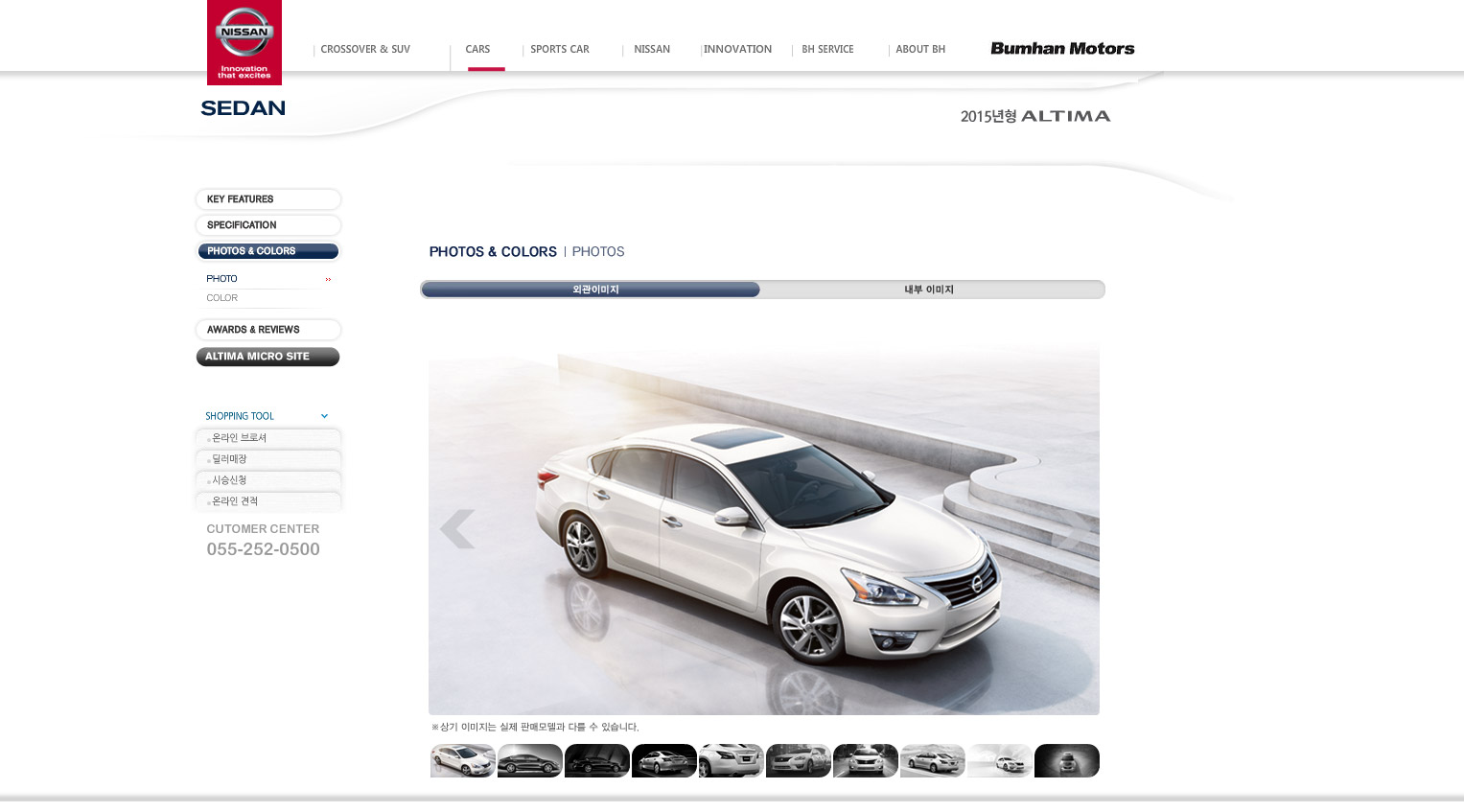This screenshot has height=812, width=1464.
Task: Select the Color submenu item
Action: coord(221,298)
